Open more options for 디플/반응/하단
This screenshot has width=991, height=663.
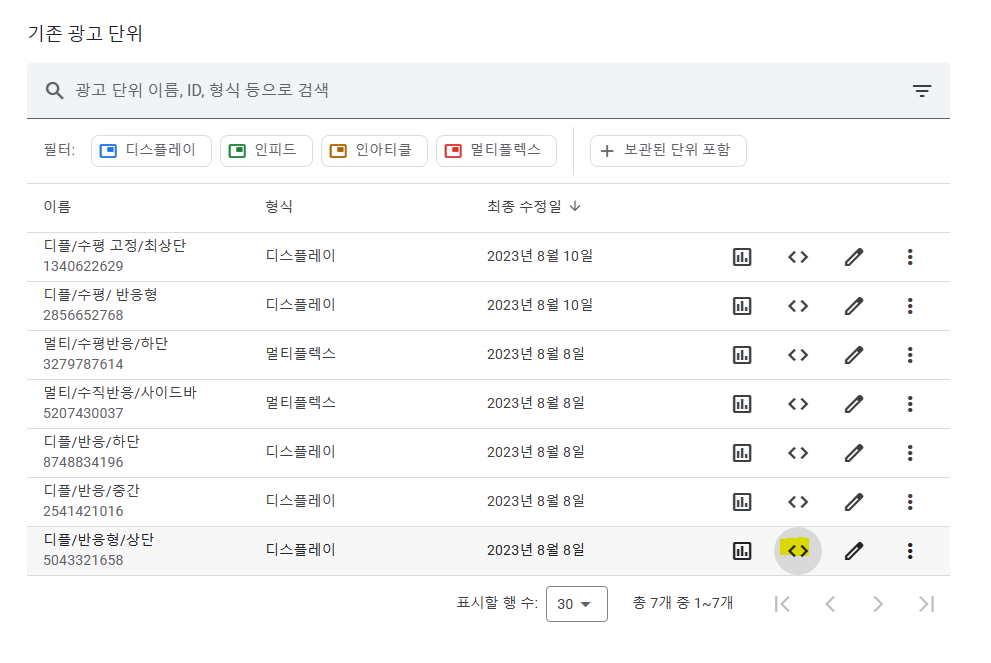[910, 453]
